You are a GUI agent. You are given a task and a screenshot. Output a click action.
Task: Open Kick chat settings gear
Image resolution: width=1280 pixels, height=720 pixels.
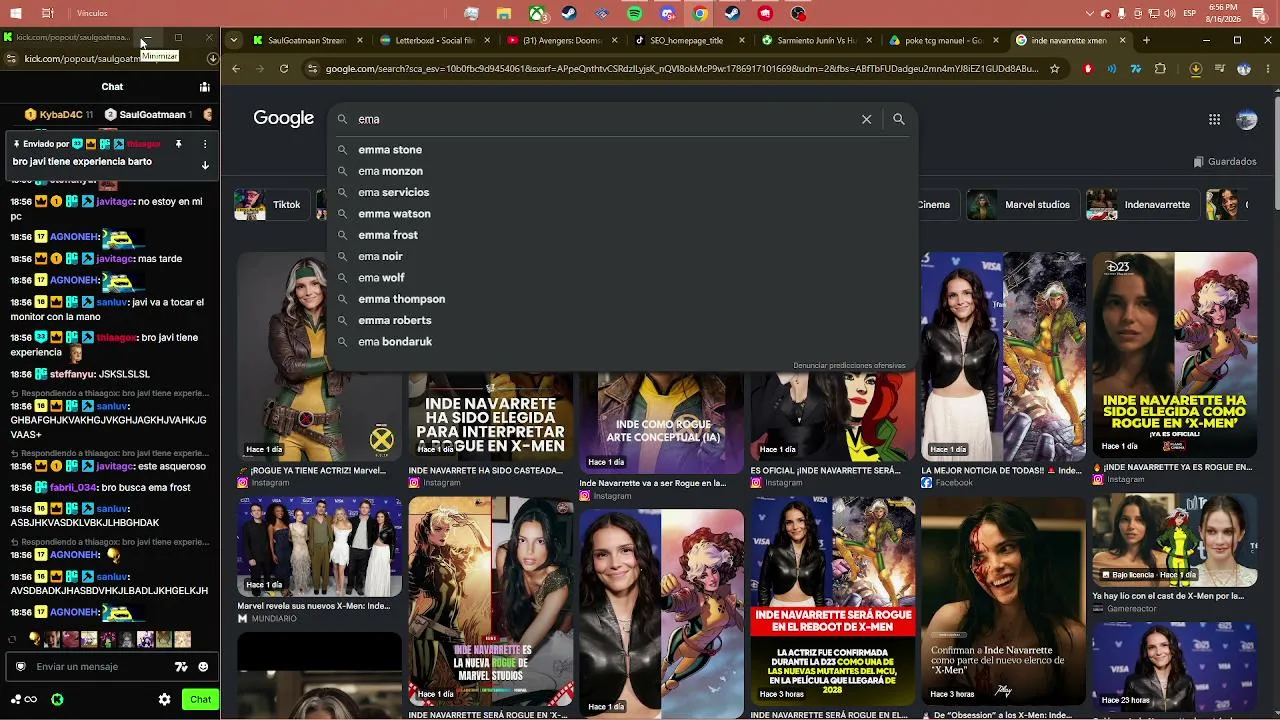tap(165, 700)
